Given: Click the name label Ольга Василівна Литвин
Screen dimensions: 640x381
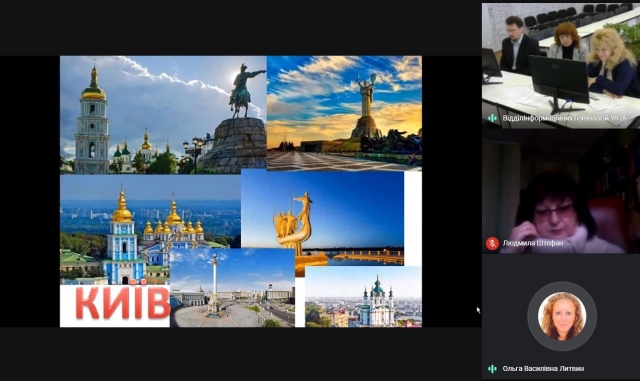Looking at the screenshot, I should point(543,369).
